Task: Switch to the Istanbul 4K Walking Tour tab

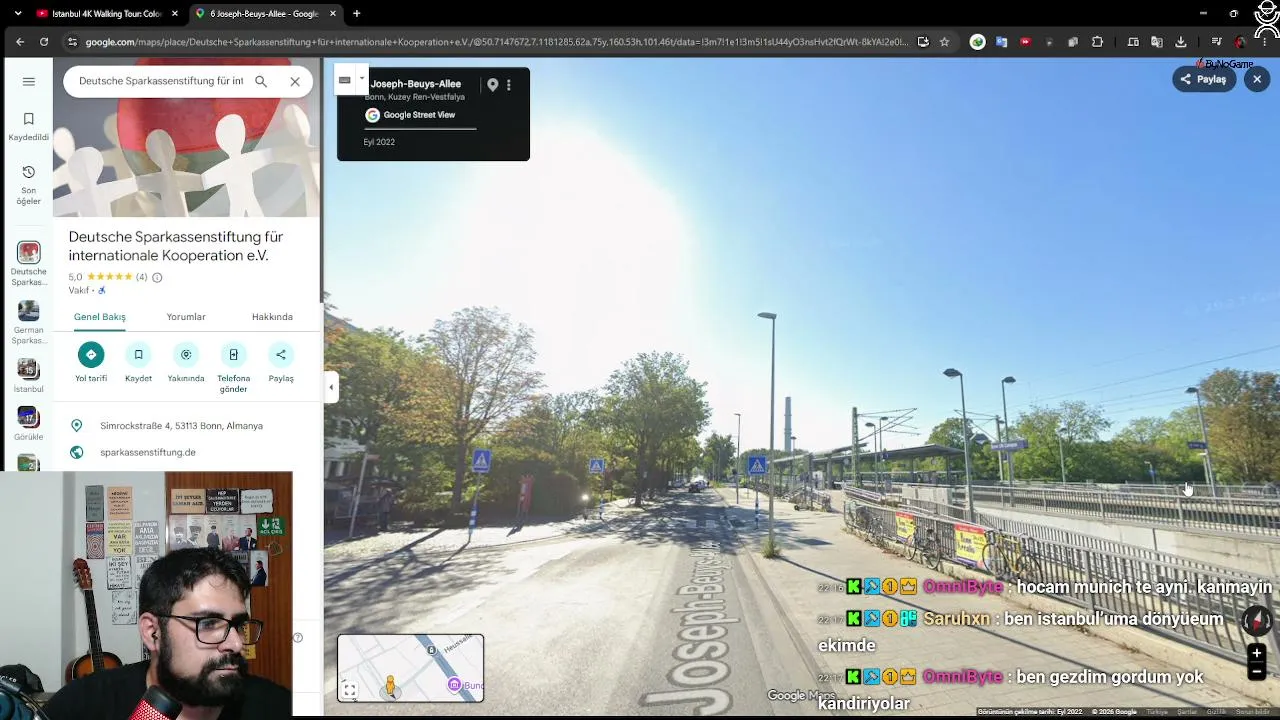Action: coord(105,14)
